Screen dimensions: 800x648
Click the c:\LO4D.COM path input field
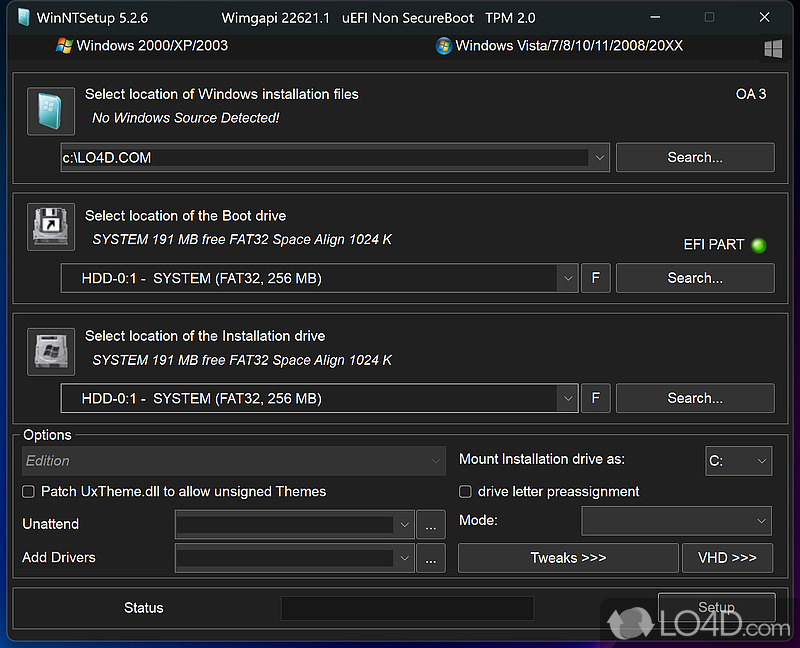[x=324, y=158]
